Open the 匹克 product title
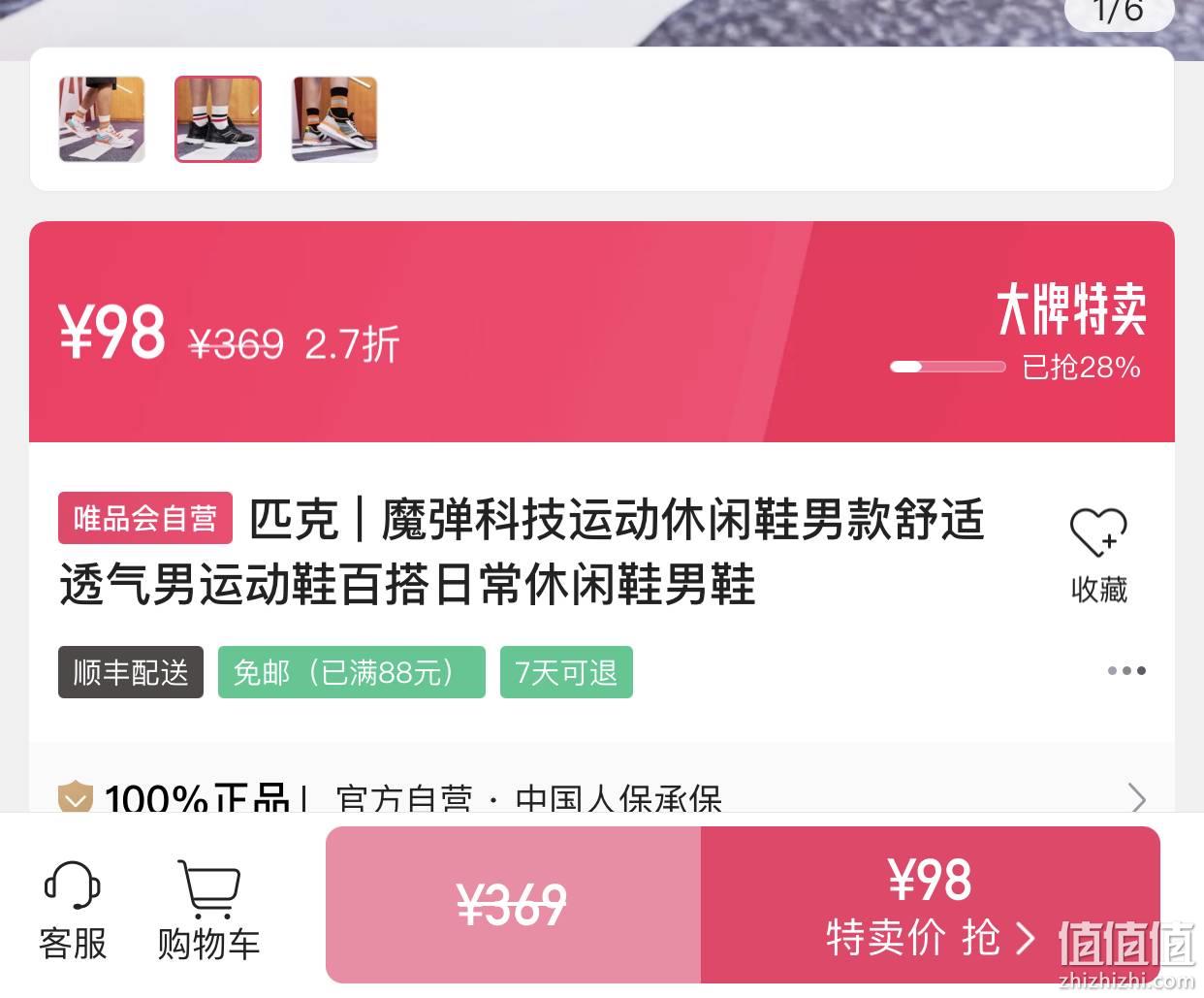This screenshot has height=998, width=1204. coord(522,551)
